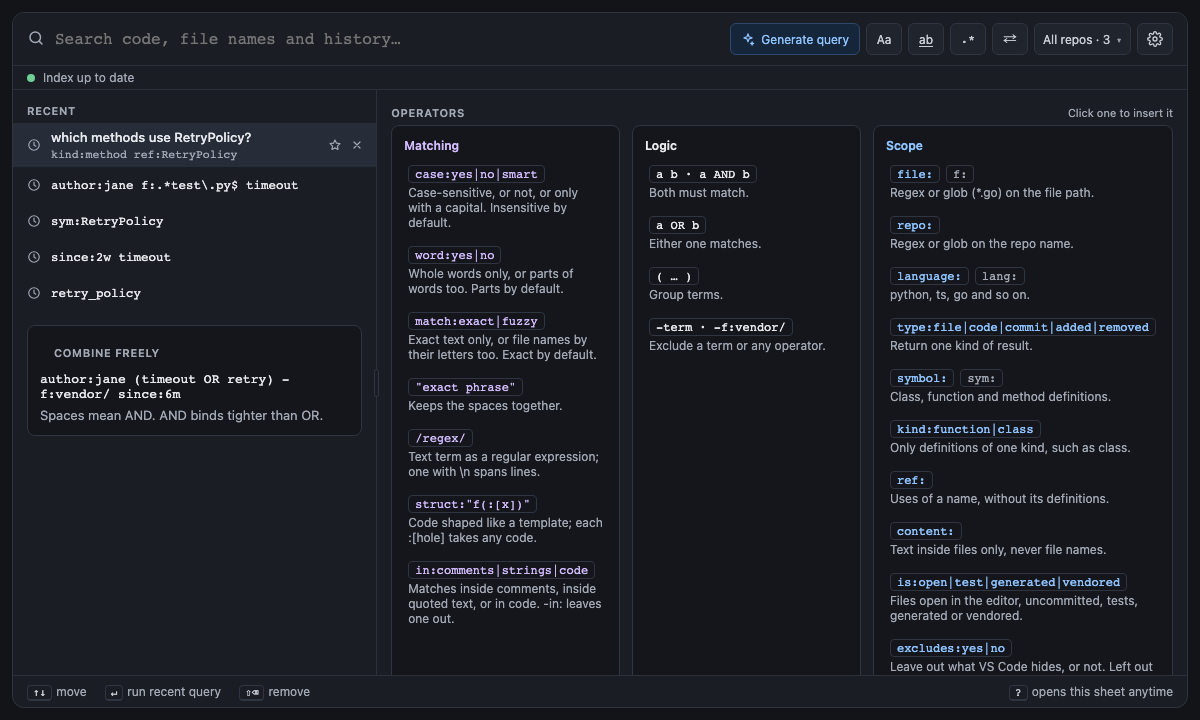
Task: Insert the word:yes|no operator
Action: click(x=455, y=255)
